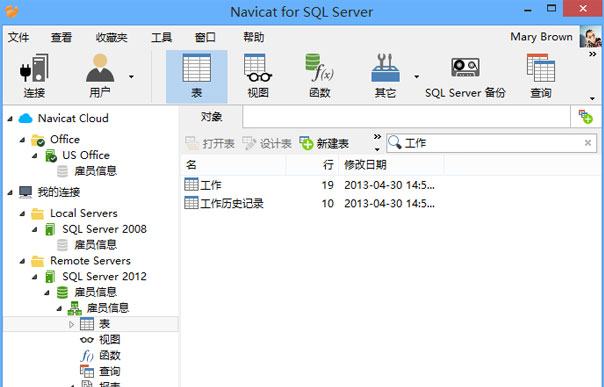Image resolution: width=604 pixels, height=387 pixels.
Task: Select the SQL Server 2008 connection
Action: [96, 229]
